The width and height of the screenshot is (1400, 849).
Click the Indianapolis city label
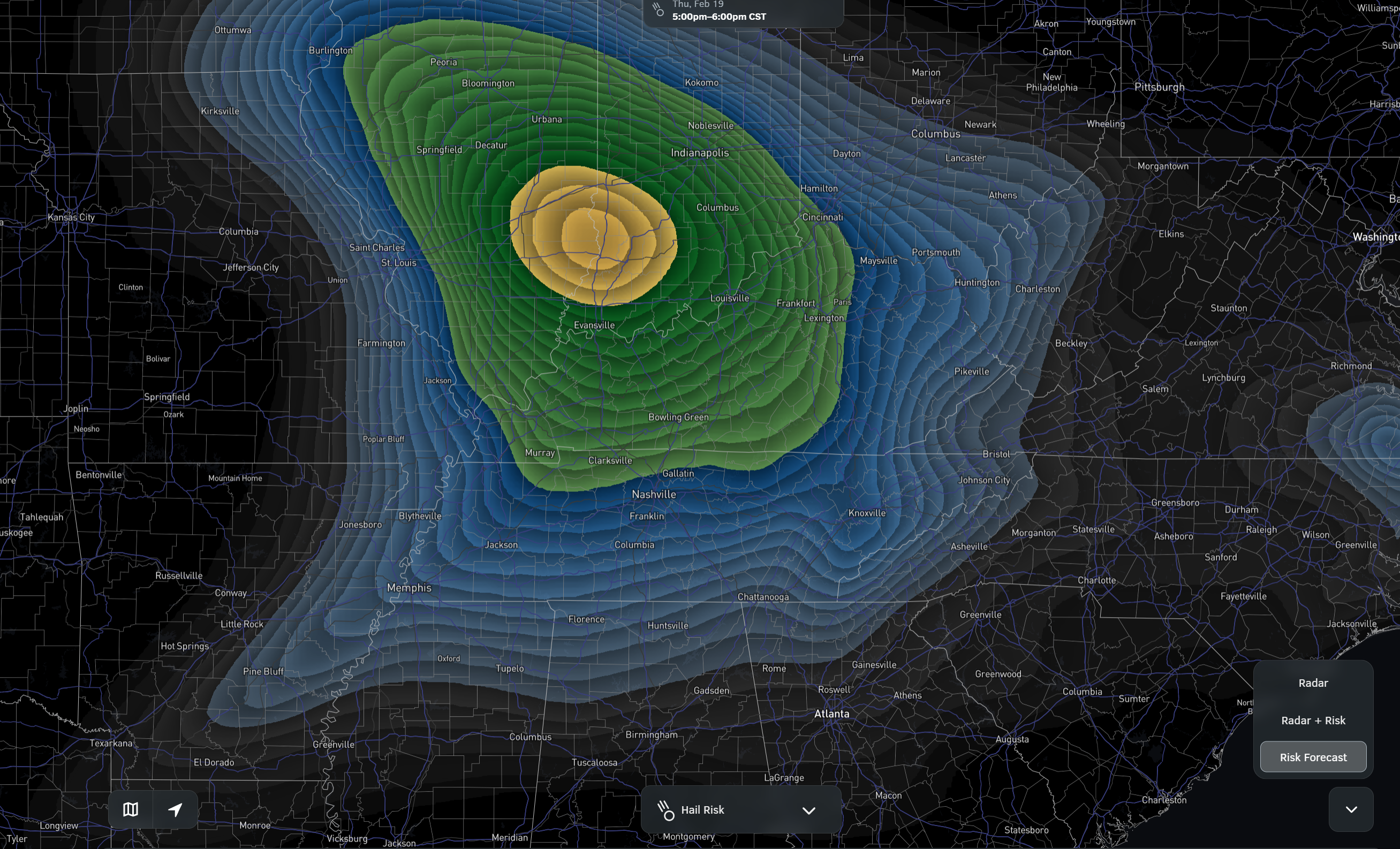[699, 153]
